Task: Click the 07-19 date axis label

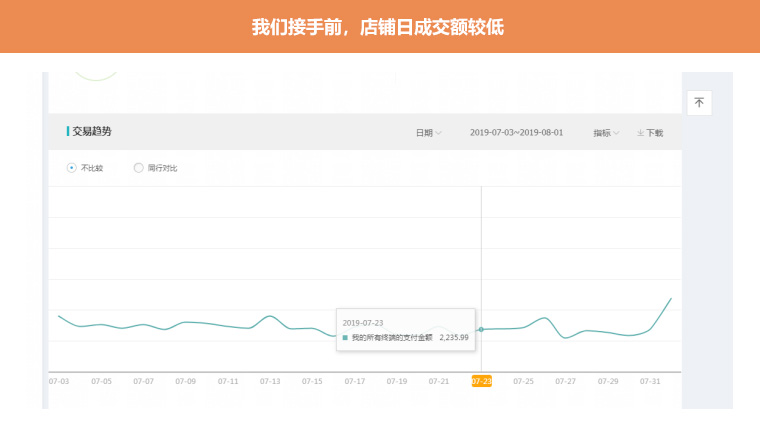Action: [397, 381]
